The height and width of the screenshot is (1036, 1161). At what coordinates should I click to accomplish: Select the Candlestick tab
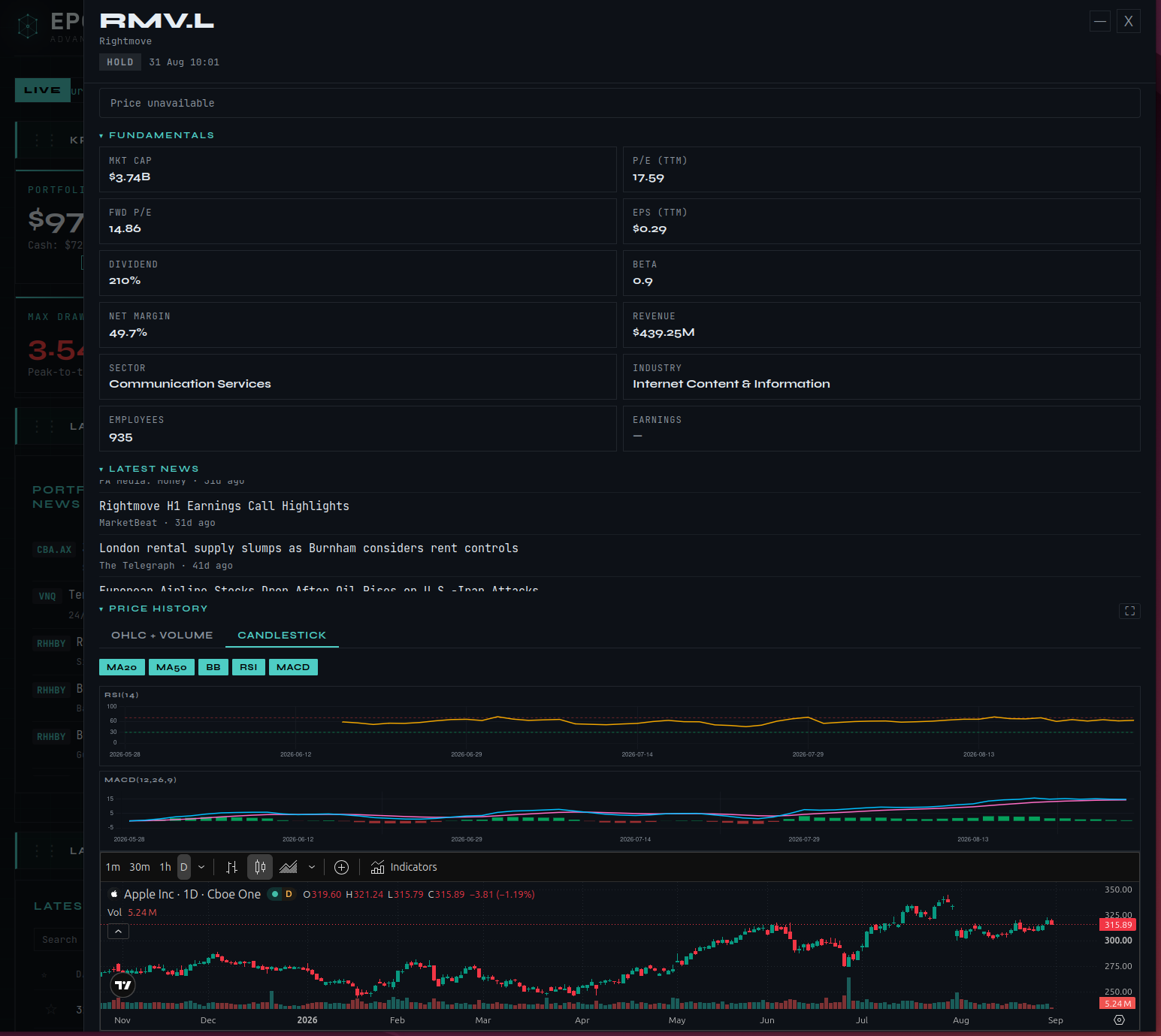click(282, 635)
